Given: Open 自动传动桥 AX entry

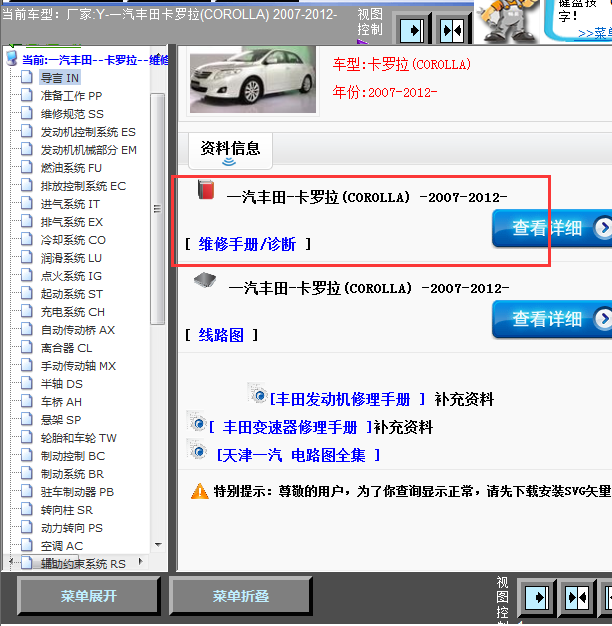Looking at the screenshot, I should coord(78,330).
